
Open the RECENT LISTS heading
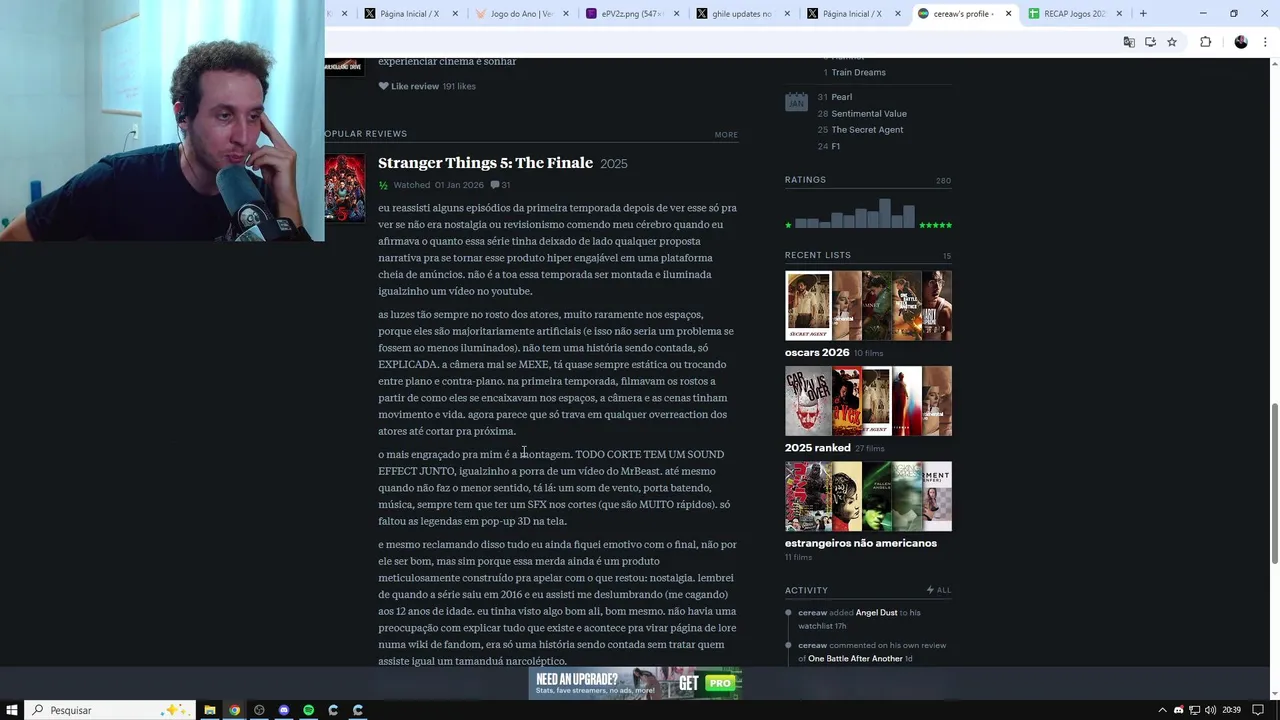pyautogui.click(x=818, y=255)
